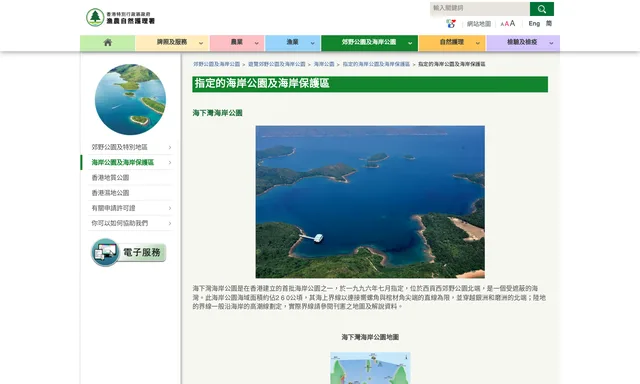Open the 漁業 menu
Viewport: 640px width, 384px height.
[x=292, y=42]
